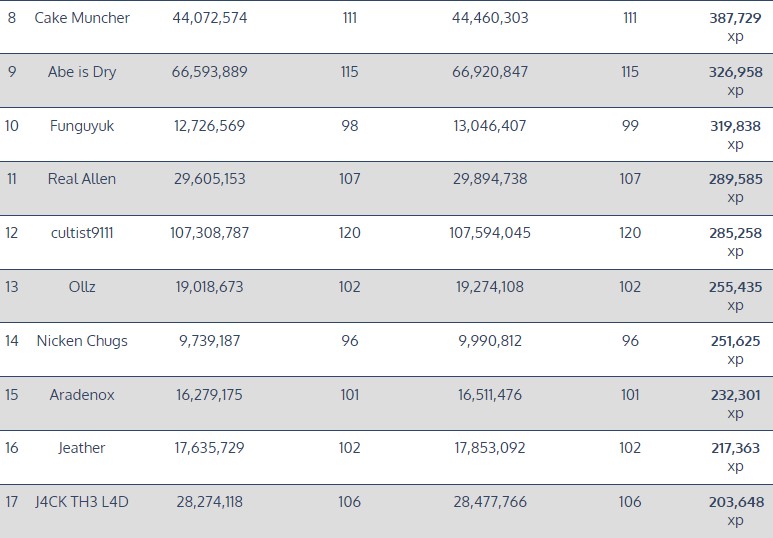This screenshot has height=538, width=773.
Task: Click end XP value 13,046,407
Action: [x=490, y=126]
